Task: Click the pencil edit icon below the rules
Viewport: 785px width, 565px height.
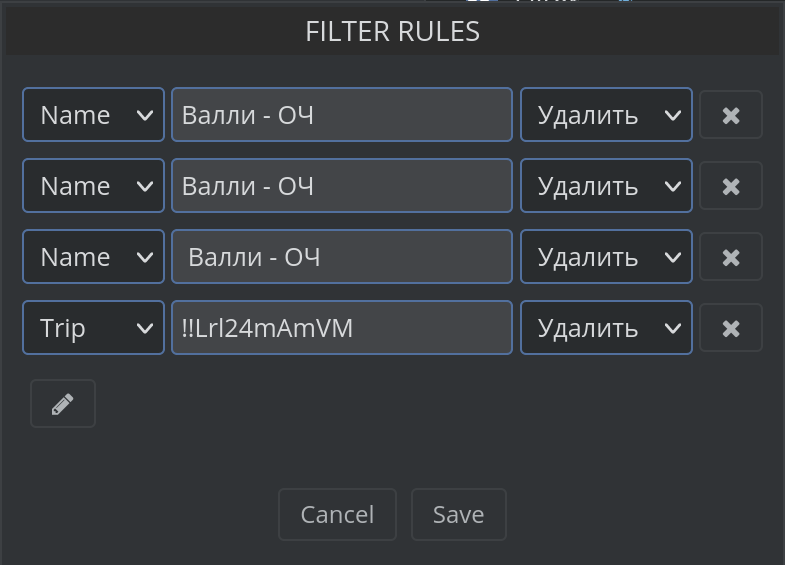Action: pyautogui.click(x=63, y=404)
